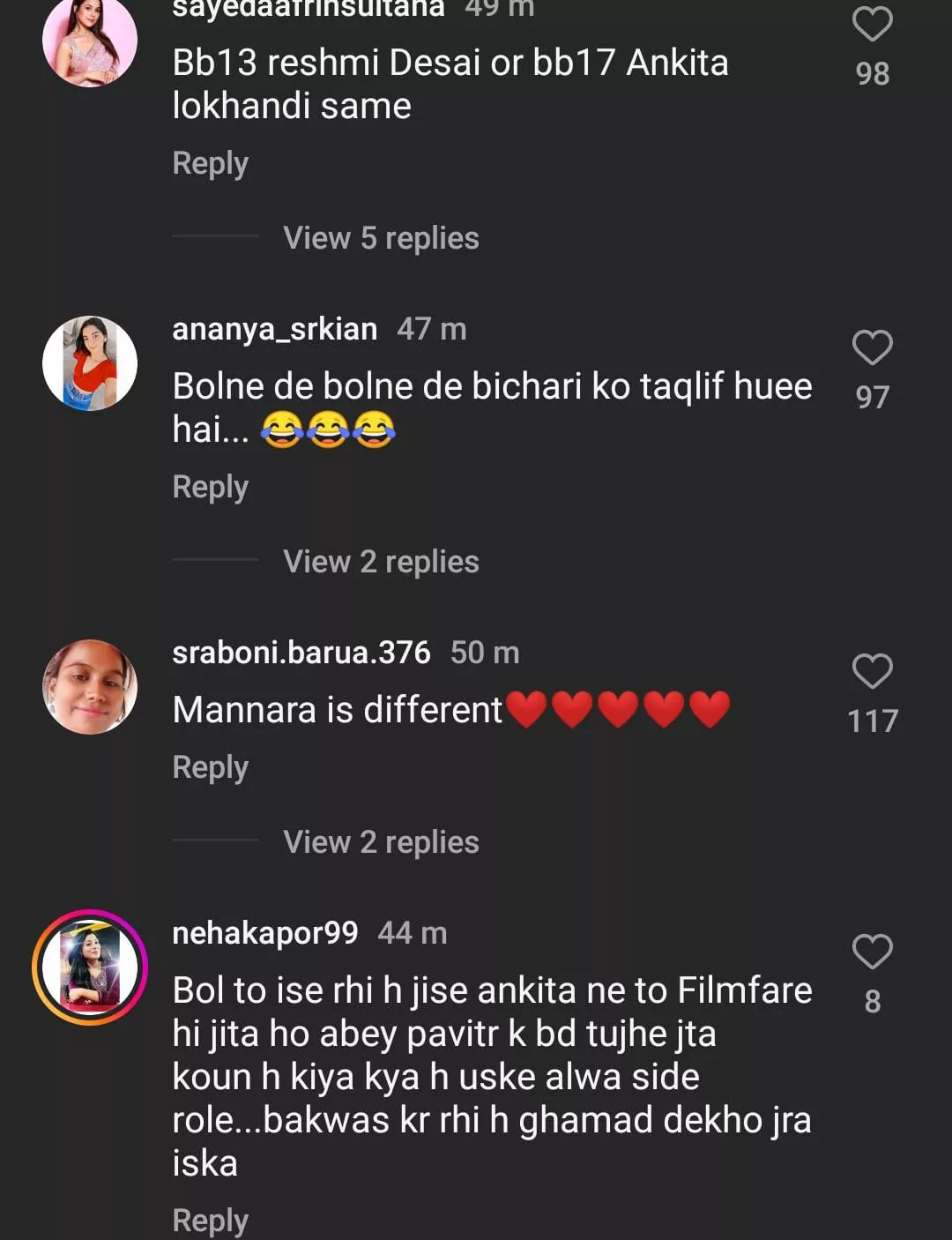The height and width of the screenshot is (1240, 952).
Task: Reply to 'Mannara is different' comment
Action: (x=210, y=767)
